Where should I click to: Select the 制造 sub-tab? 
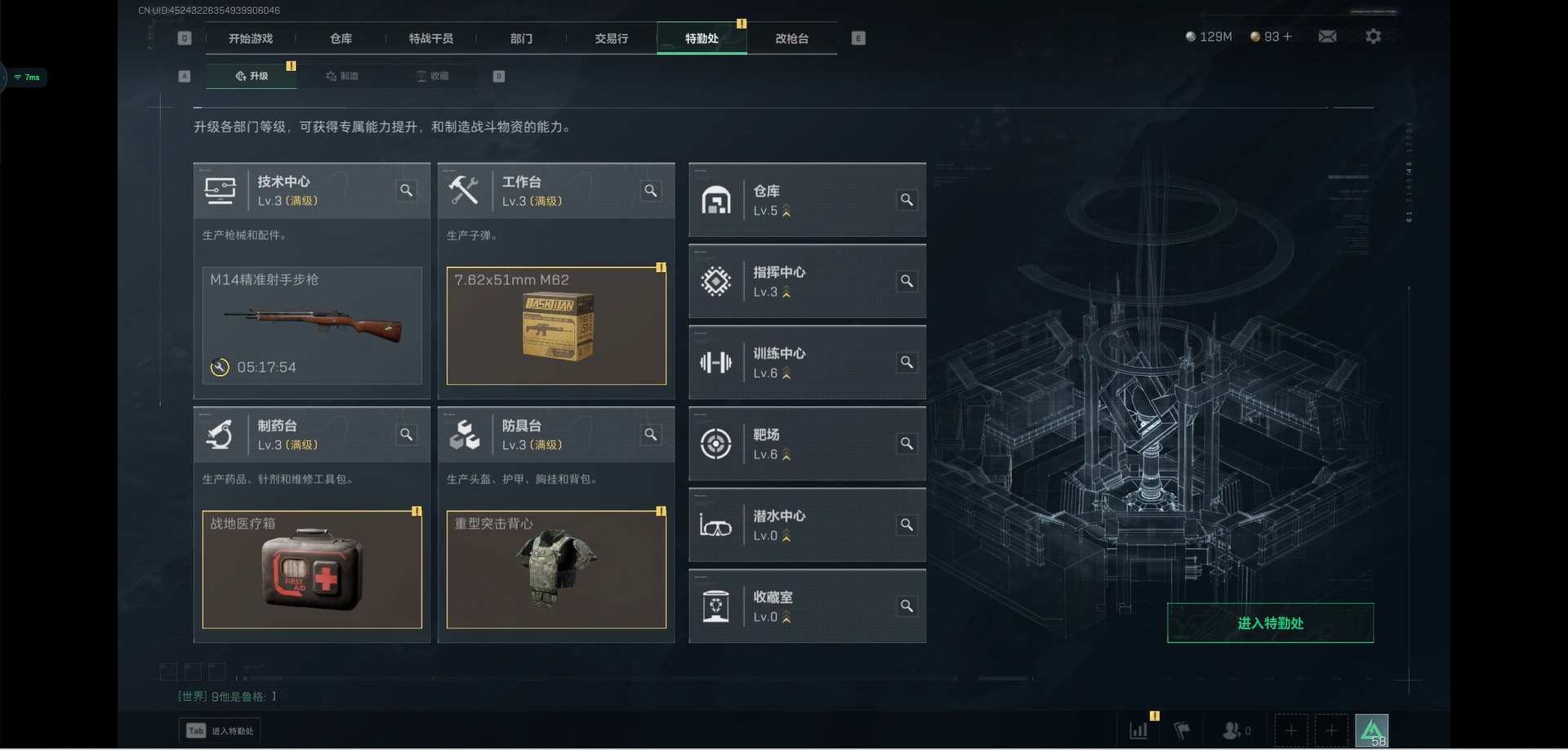pyautogui.click(x=342, y=76)
